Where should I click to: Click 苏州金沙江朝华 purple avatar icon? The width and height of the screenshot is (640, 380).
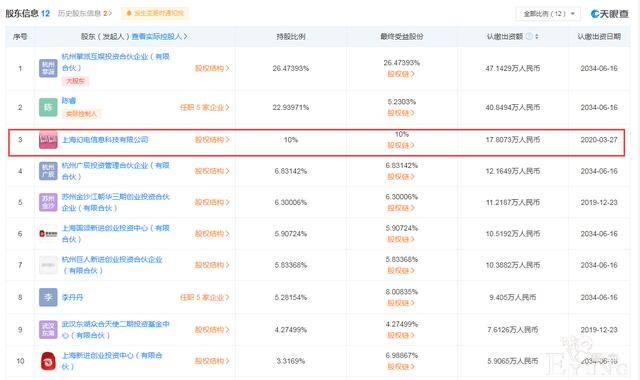pyautogui.click(x=48, y=202)
